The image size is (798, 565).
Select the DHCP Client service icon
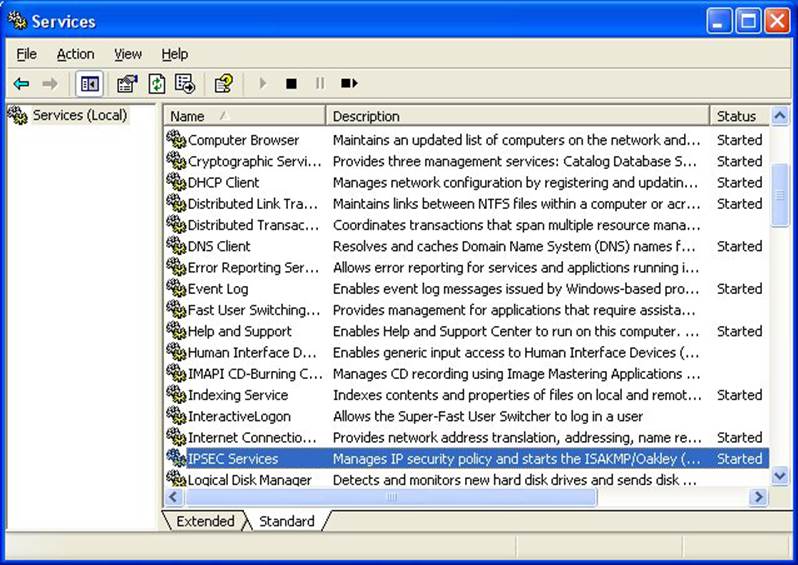coord(176,182)
